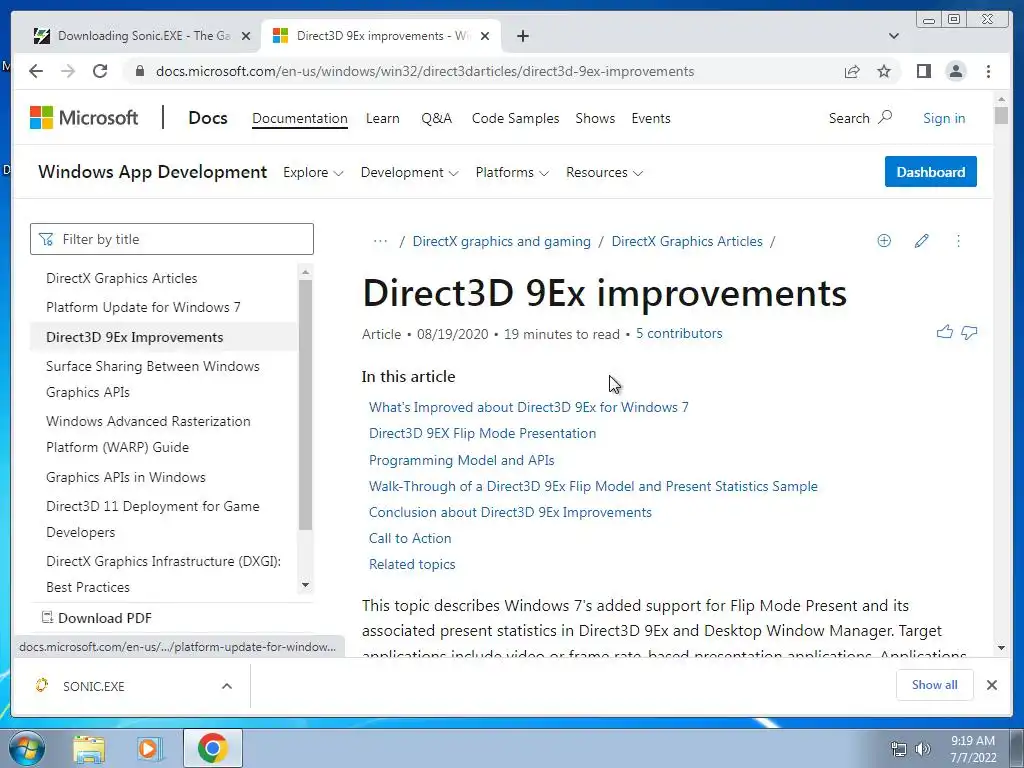Open the tab search chevron
The width and height of the screenshot is (1024, 768).
(x=894, y=36)
